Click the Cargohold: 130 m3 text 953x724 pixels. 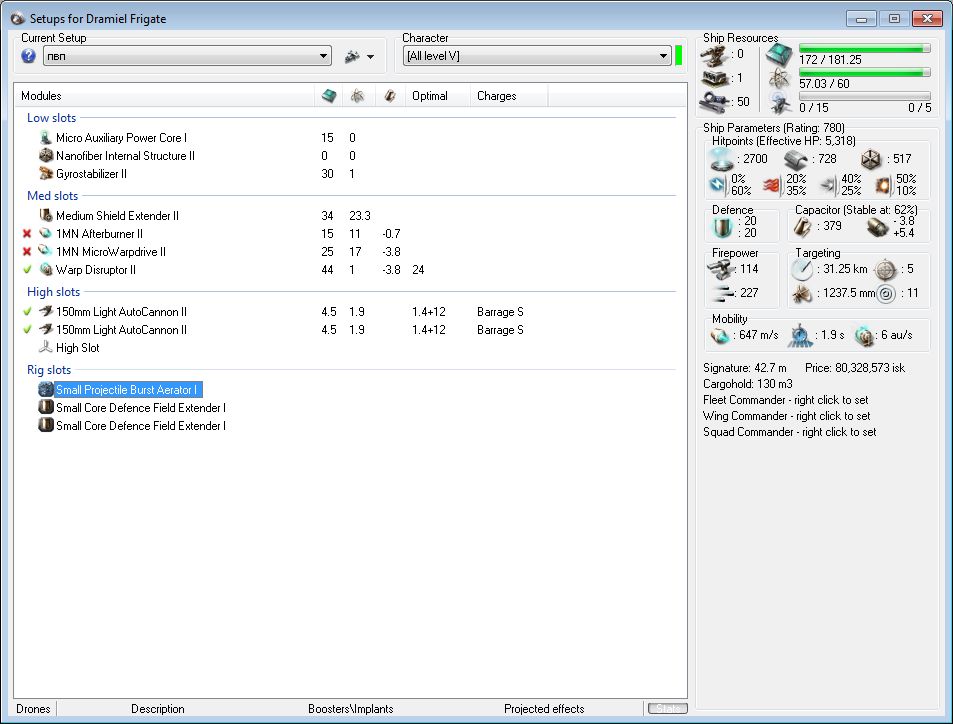[748, 384]
